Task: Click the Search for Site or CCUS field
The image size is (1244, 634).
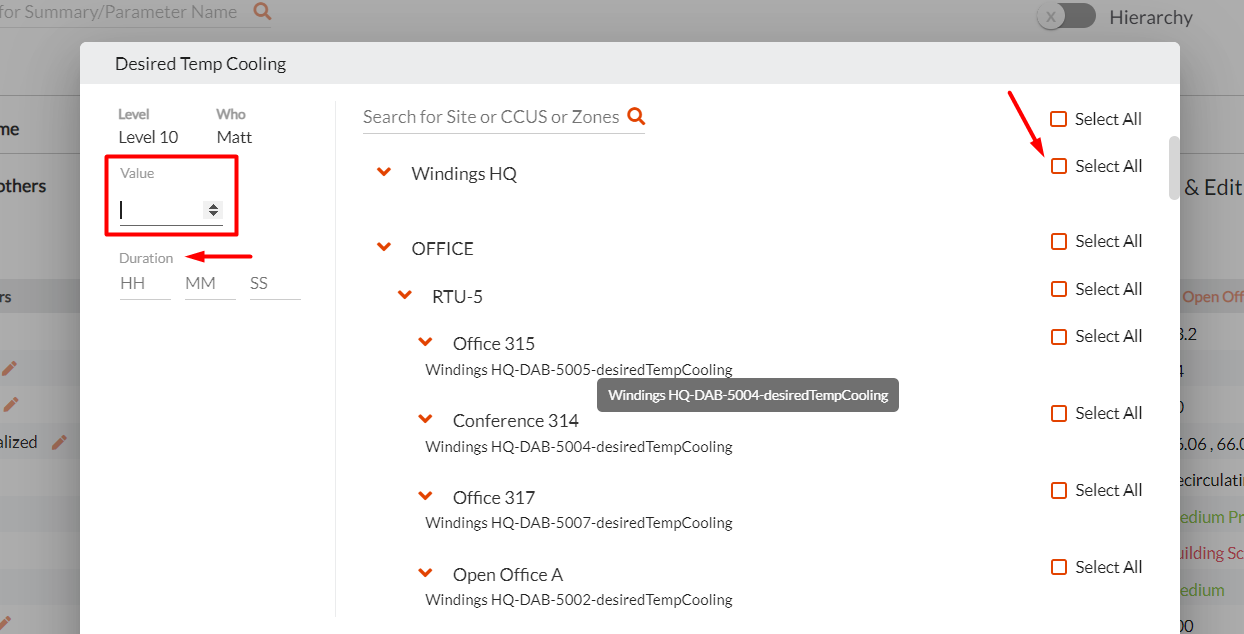Action: click(x=491, y=117)
